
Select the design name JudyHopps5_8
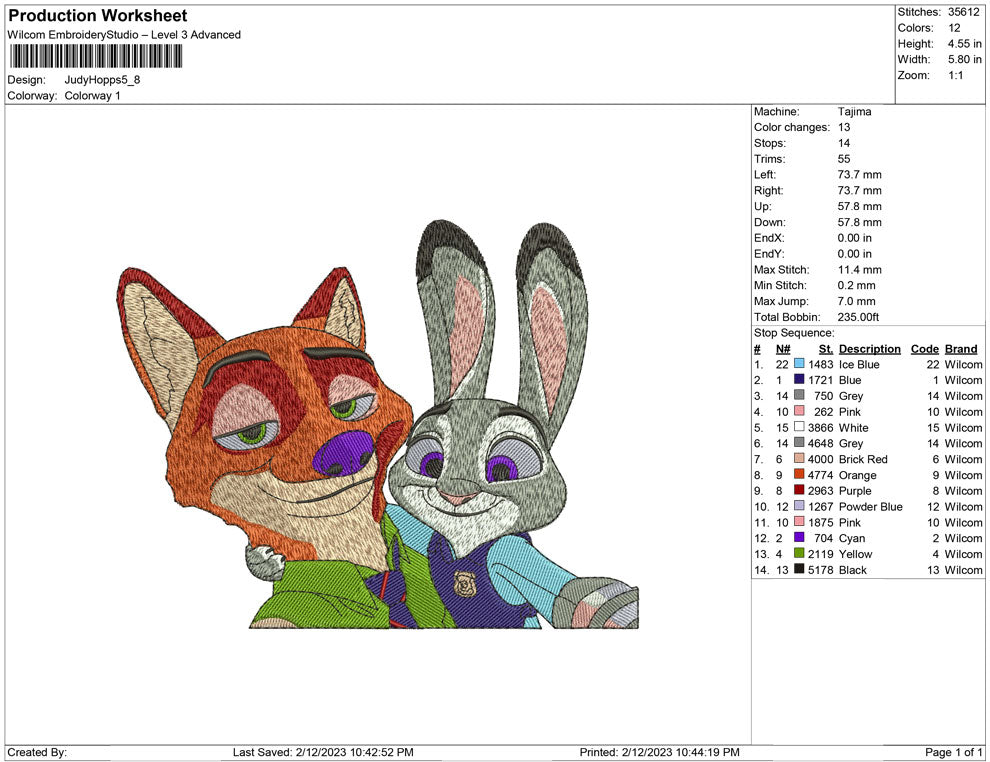tap(102, 80)
